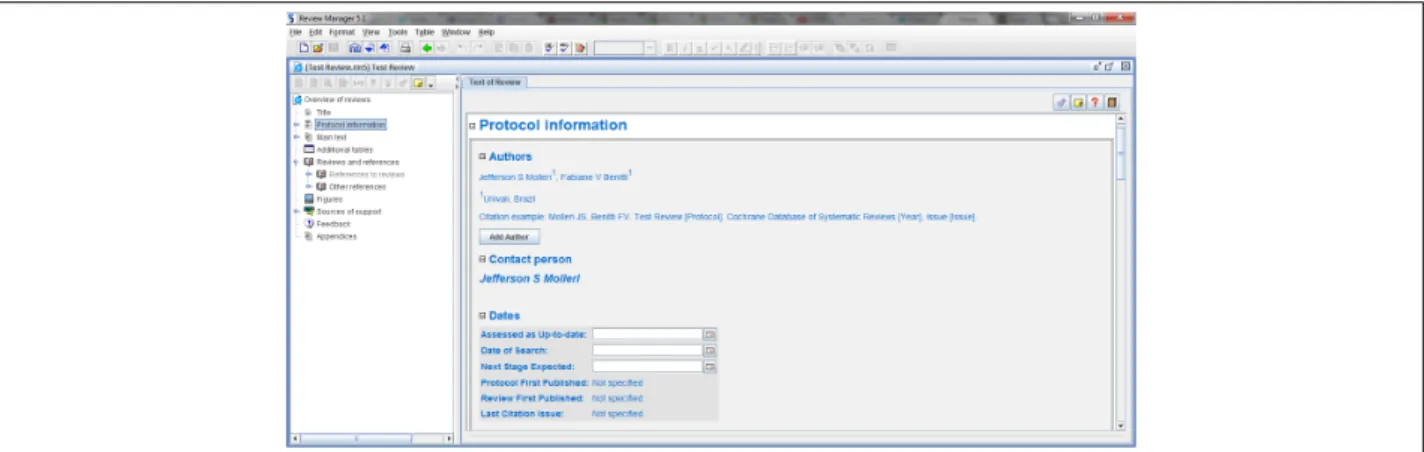
Task: Collapse the Protocol information heading
Action: pos(473,126)
